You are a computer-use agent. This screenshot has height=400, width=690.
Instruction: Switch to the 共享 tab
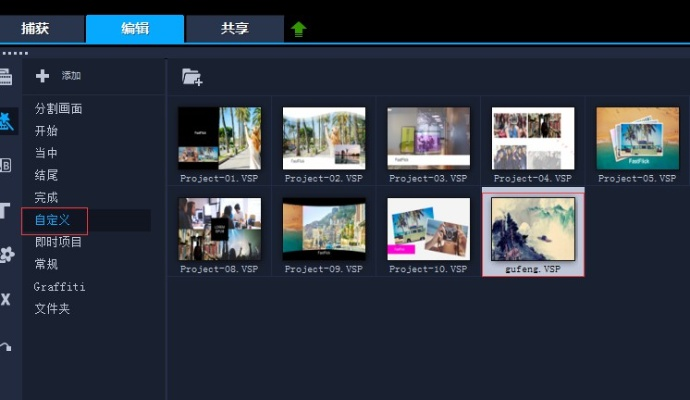(235, 29)
